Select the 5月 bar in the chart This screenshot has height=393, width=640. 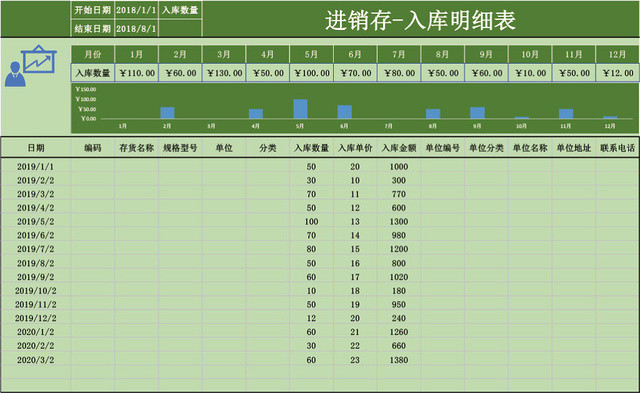(300, 109)
